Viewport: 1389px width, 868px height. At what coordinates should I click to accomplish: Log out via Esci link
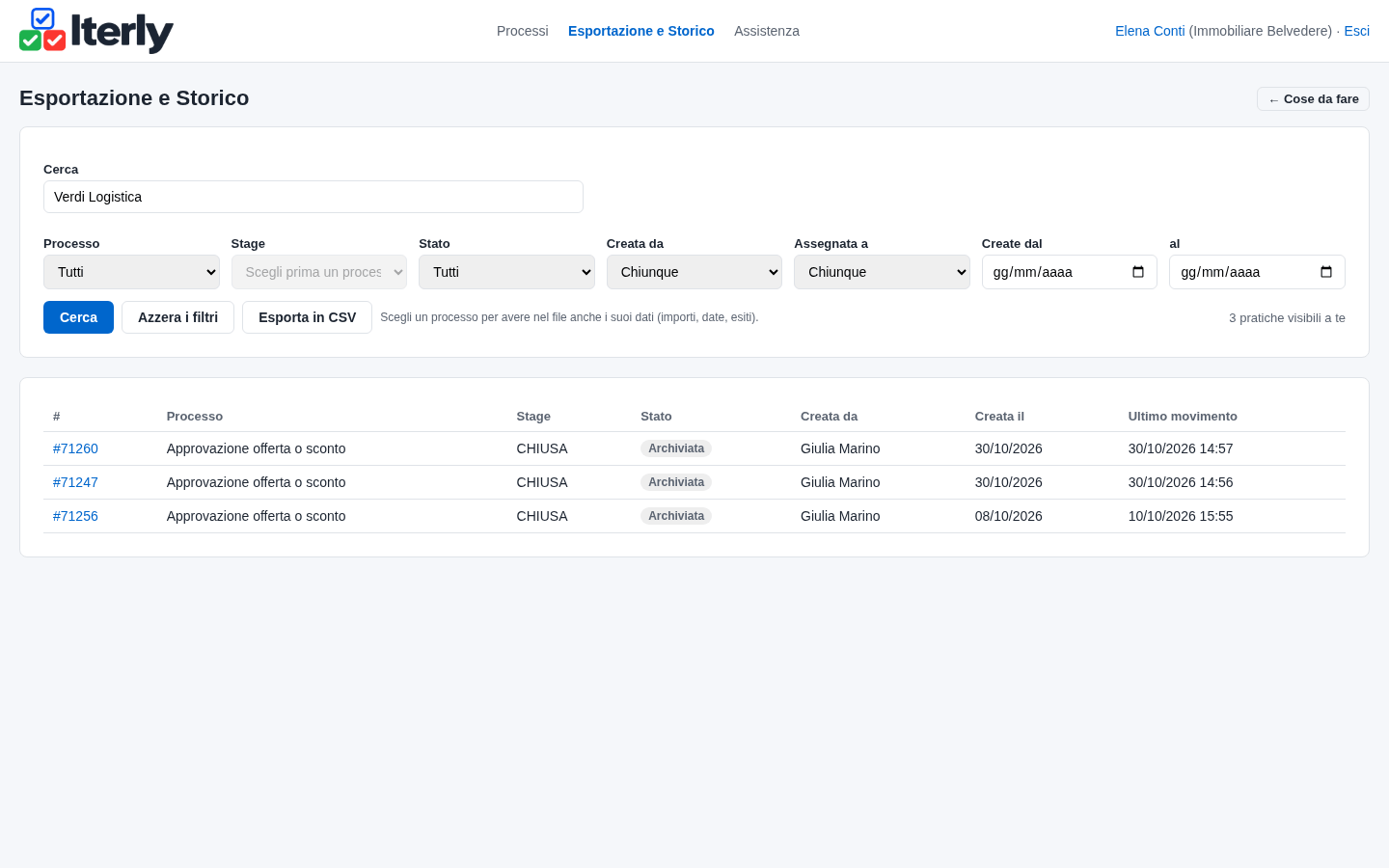tap(1356, 31)
